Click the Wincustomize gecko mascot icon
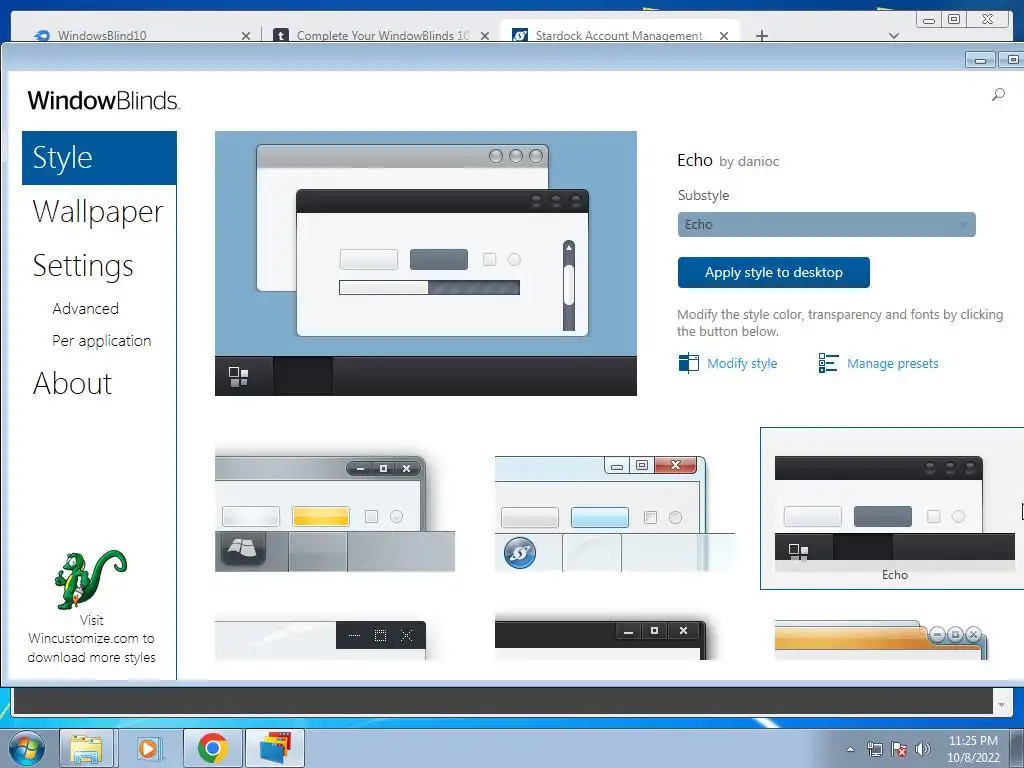 tap(91, 580)
